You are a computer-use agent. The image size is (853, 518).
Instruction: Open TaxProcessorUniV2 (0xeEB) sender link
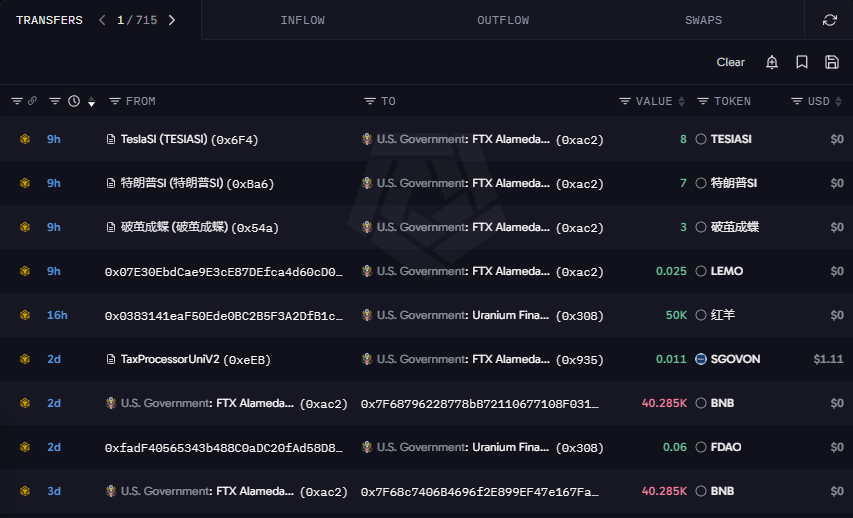pyautogui.click(x=196, y=359)
